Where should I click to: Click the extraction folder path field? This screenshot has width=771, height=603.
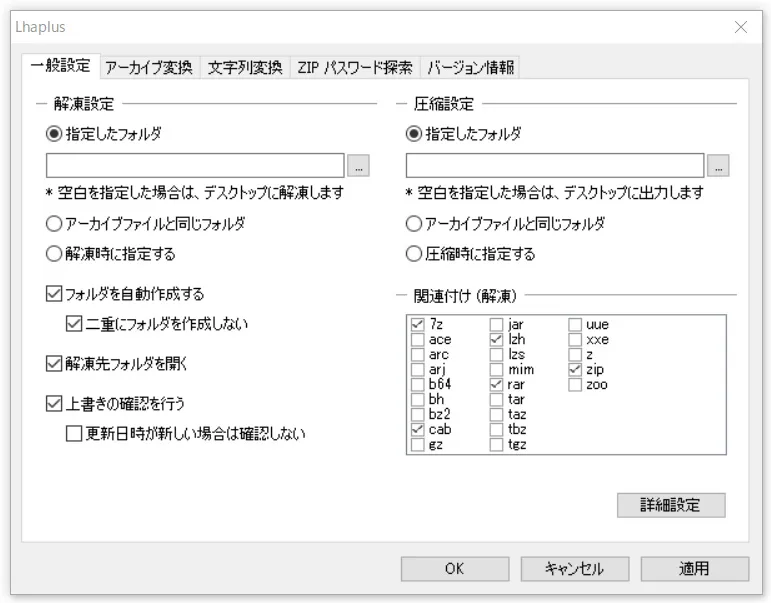[x=195, y=165]
